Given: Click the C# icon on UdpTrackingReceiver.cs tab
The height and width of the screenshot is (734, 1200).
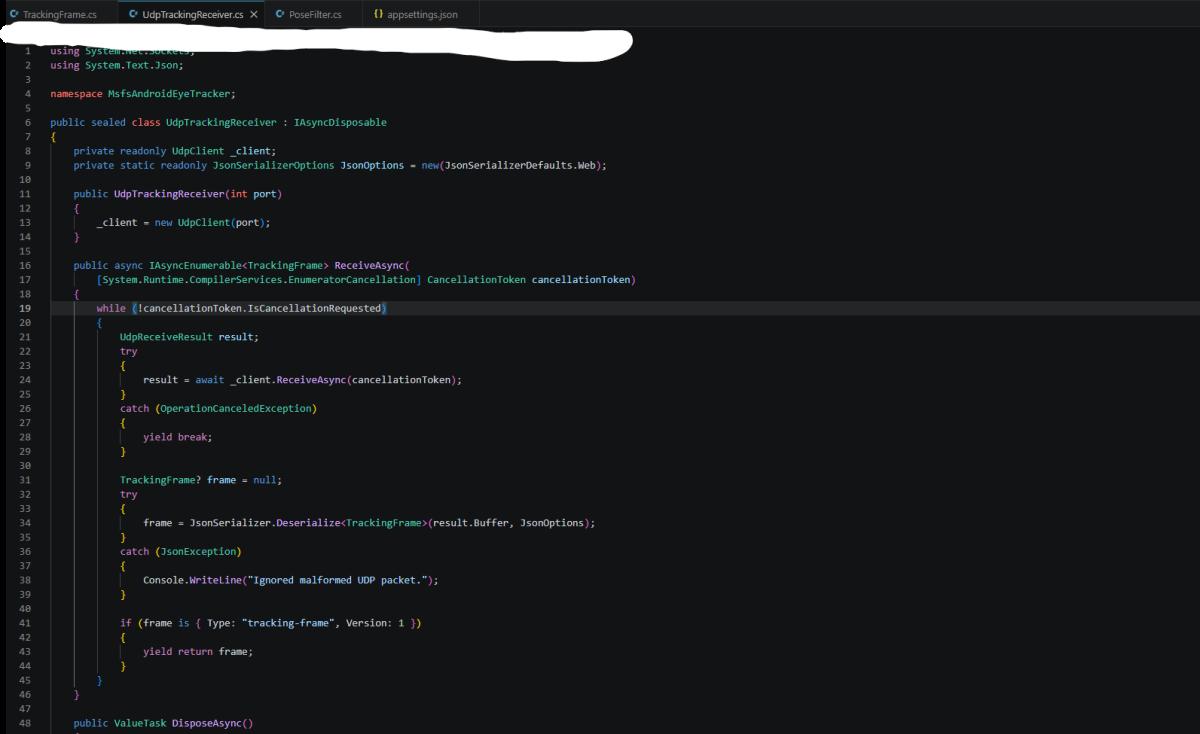Looking at the screenshot, I should pyautogui.click(x=134, y=15).
